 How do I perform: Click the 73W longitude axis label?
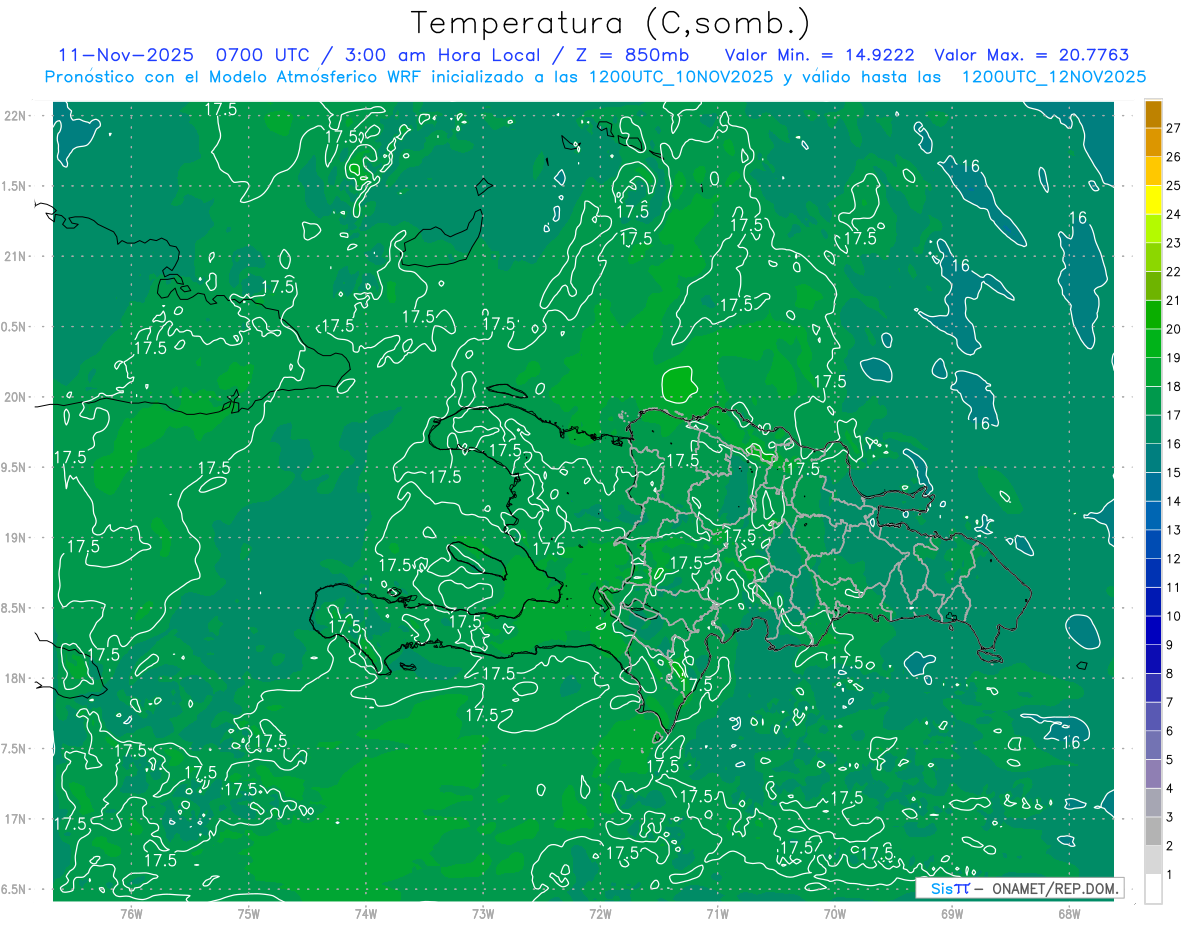(x=482, y=914)
